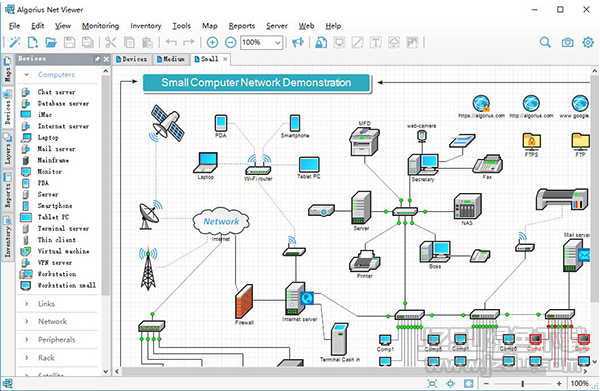
Task: Toggle the pin on Devices panel
Action: [97, 59]
